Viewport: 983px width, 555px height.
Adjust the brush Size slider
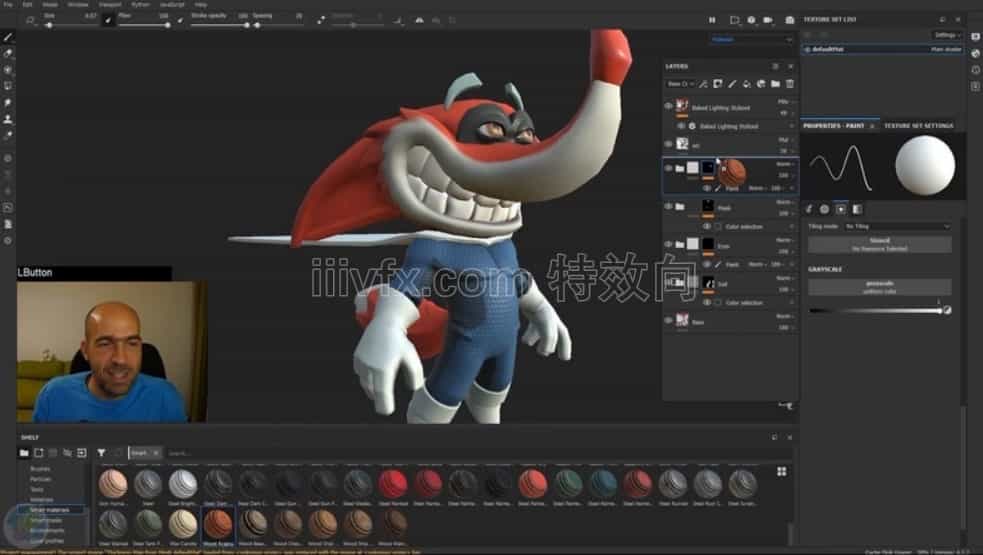coord(70,26)
